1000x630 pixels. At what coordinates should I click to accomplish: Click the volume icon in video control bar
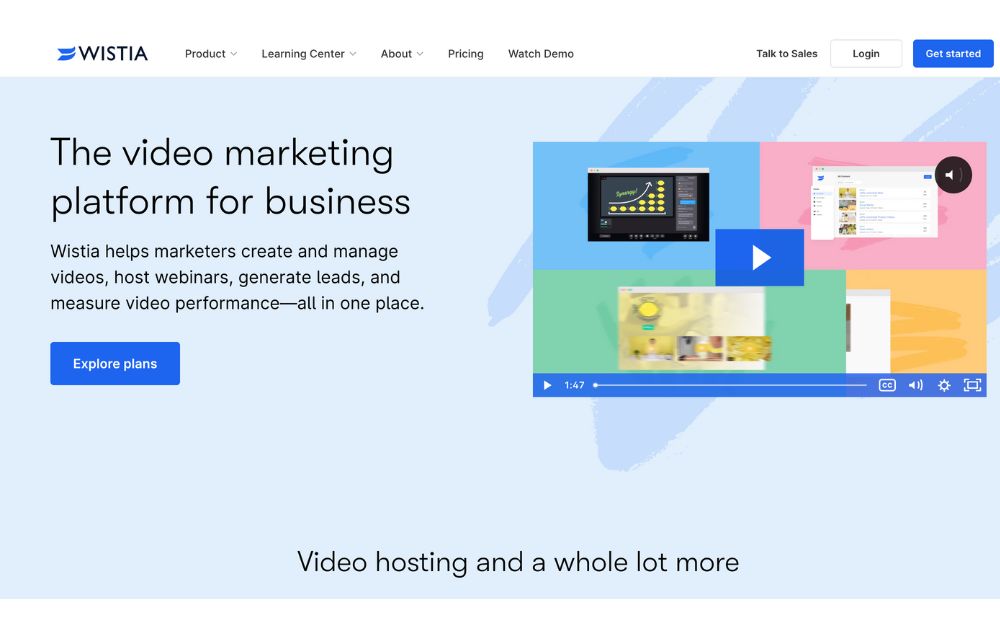916,385
